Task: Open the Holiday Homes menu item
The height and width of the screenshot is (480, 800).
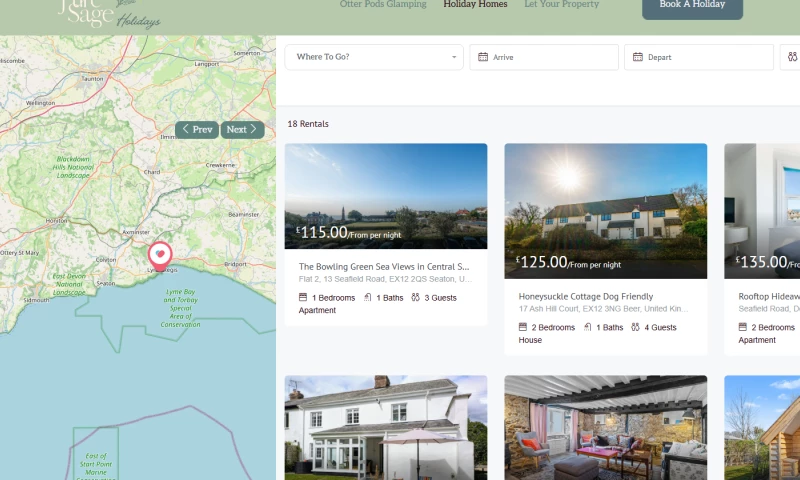Action: click(475, 4)
